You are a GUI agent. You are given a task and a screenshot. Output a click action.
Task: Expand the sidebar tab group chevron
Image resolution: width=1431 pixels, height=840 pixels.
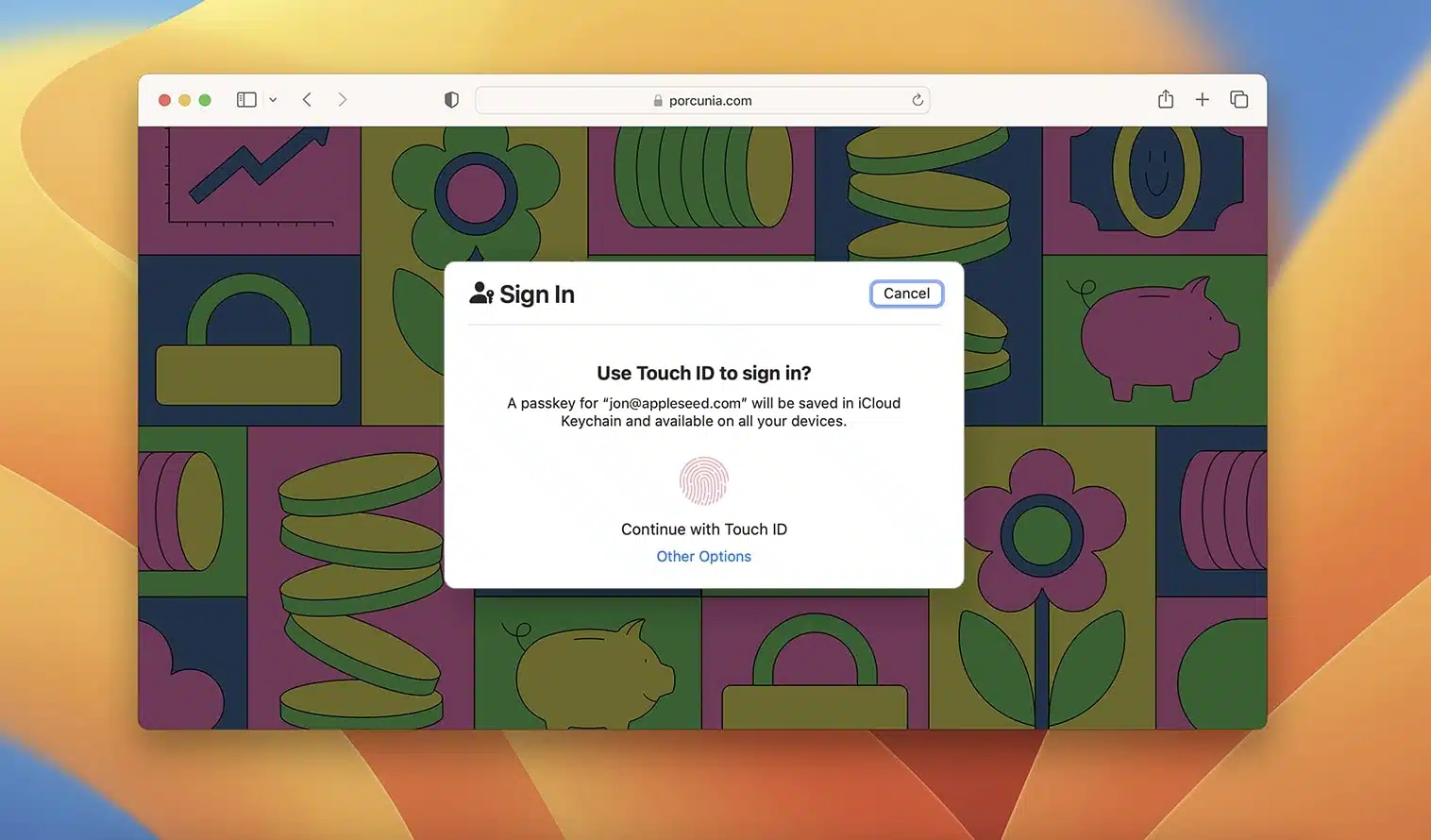point(273,100)
